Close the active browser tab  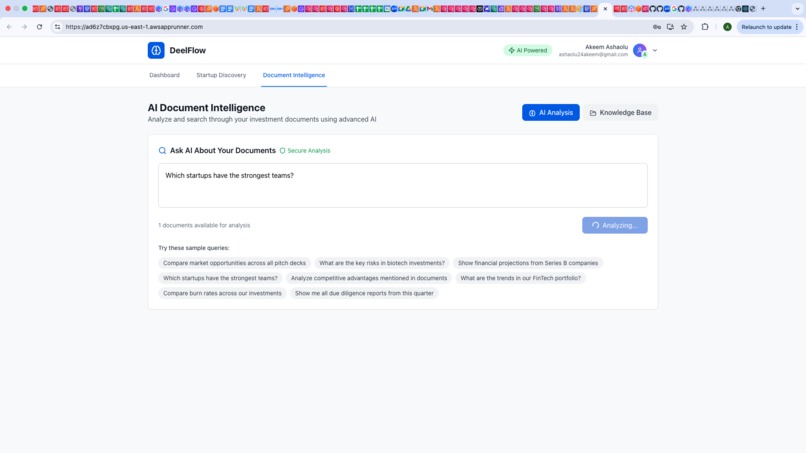pos(605,9)
